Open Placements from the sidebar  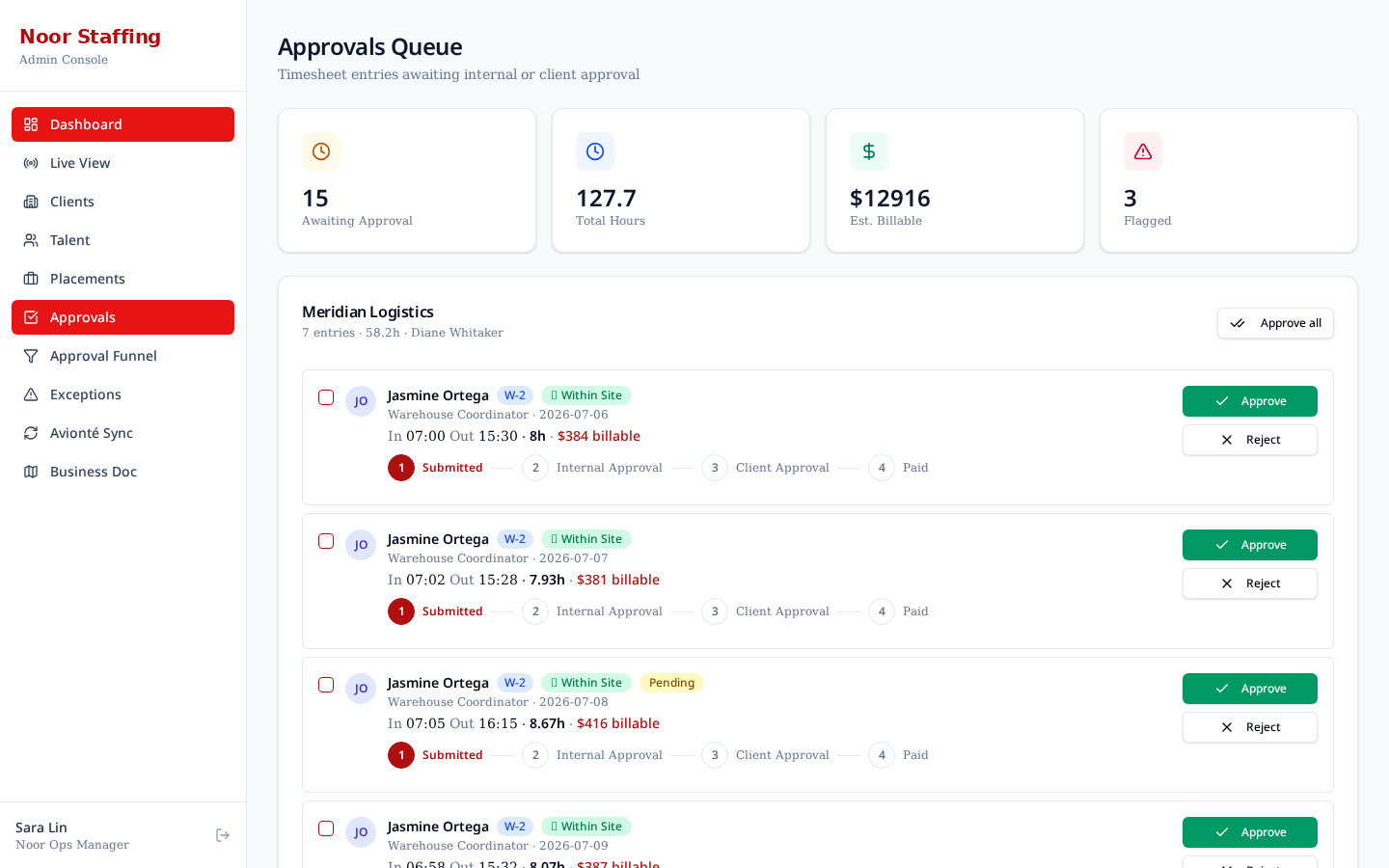tap(123, 279)
